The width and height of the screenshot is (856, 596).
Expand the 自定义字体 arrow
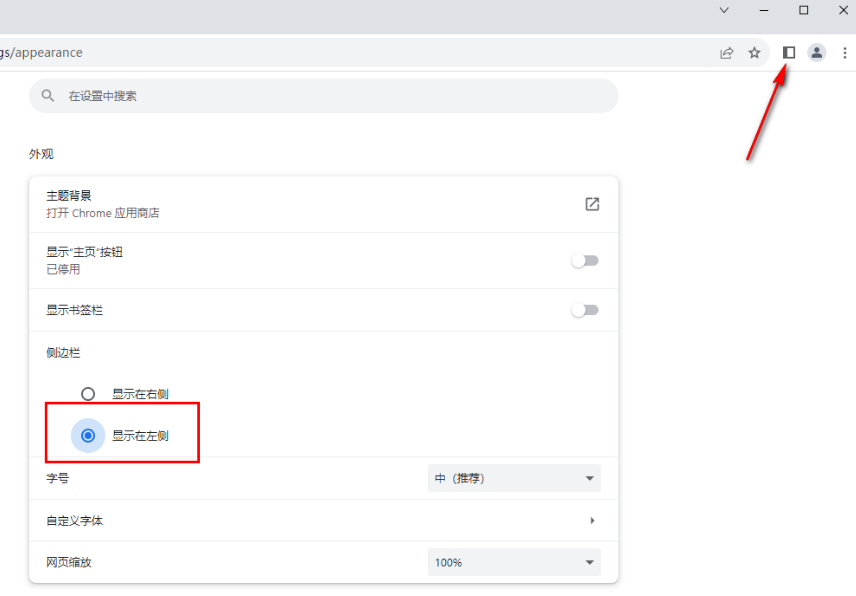pyautogui.click(x=592, y=521)
